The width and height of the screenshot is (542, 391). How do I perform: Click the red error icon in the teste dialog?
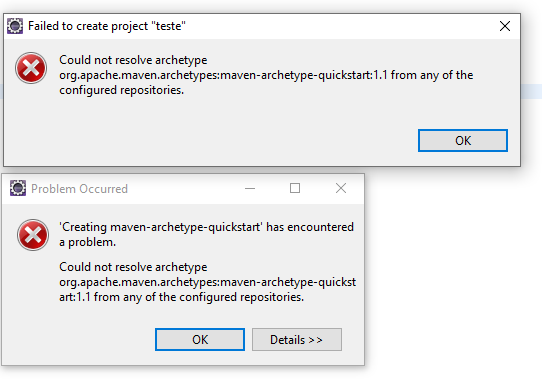[x=31, y=68]
